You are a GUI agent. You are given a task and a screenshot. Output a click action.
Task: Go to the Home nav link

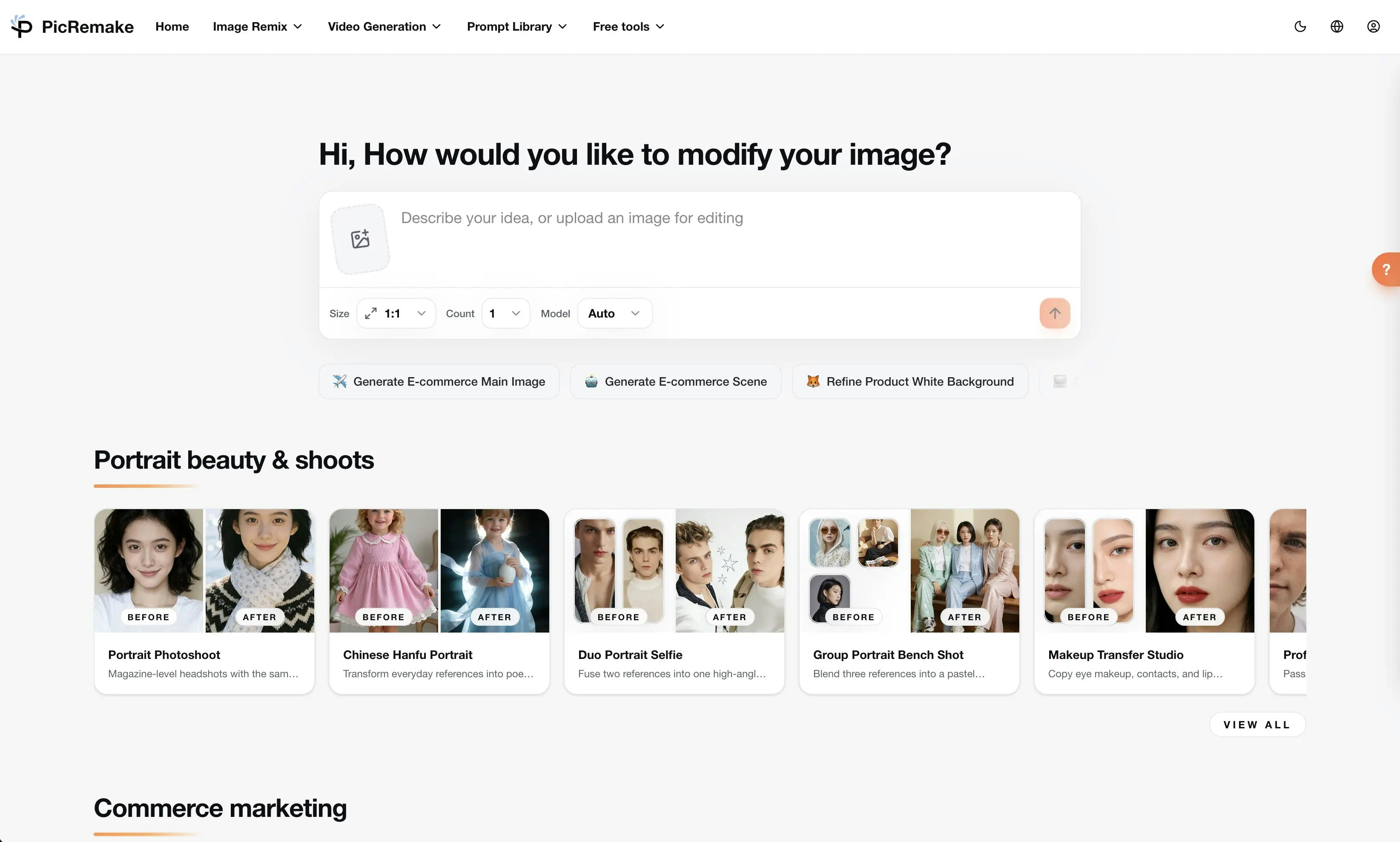[172, 27]
